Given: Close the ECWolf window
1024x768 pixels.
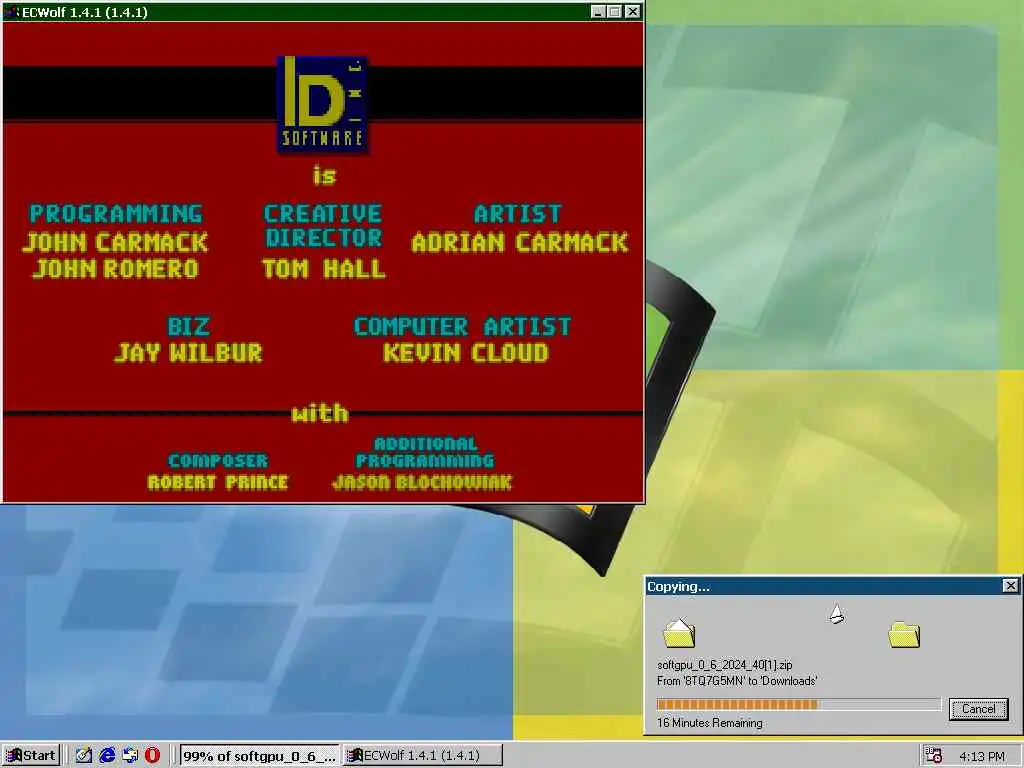Looking at the screenshot, I should [632, 12].
